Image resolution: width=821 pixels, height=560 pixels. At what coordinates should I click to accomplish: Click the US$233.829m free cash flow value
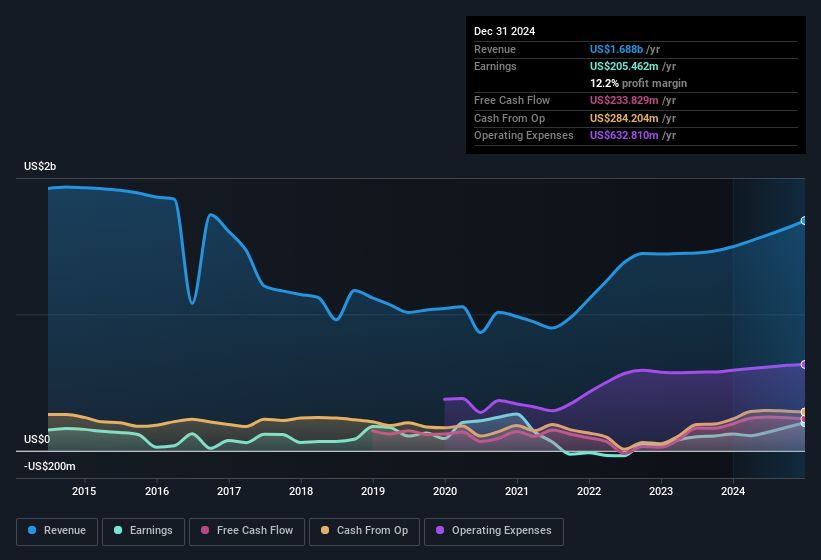point(624,100)
